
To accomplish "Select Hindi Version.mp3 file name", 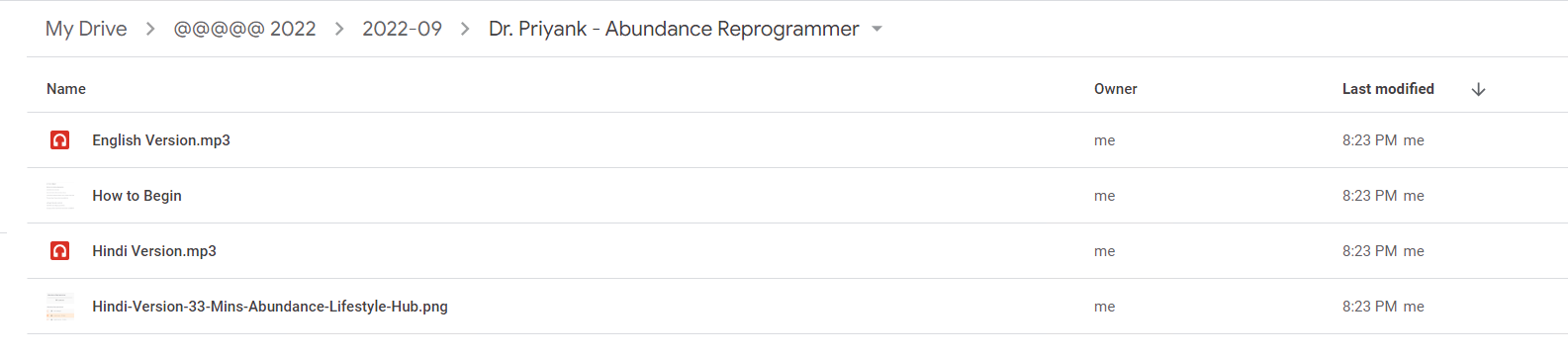I will pos(154,251).
